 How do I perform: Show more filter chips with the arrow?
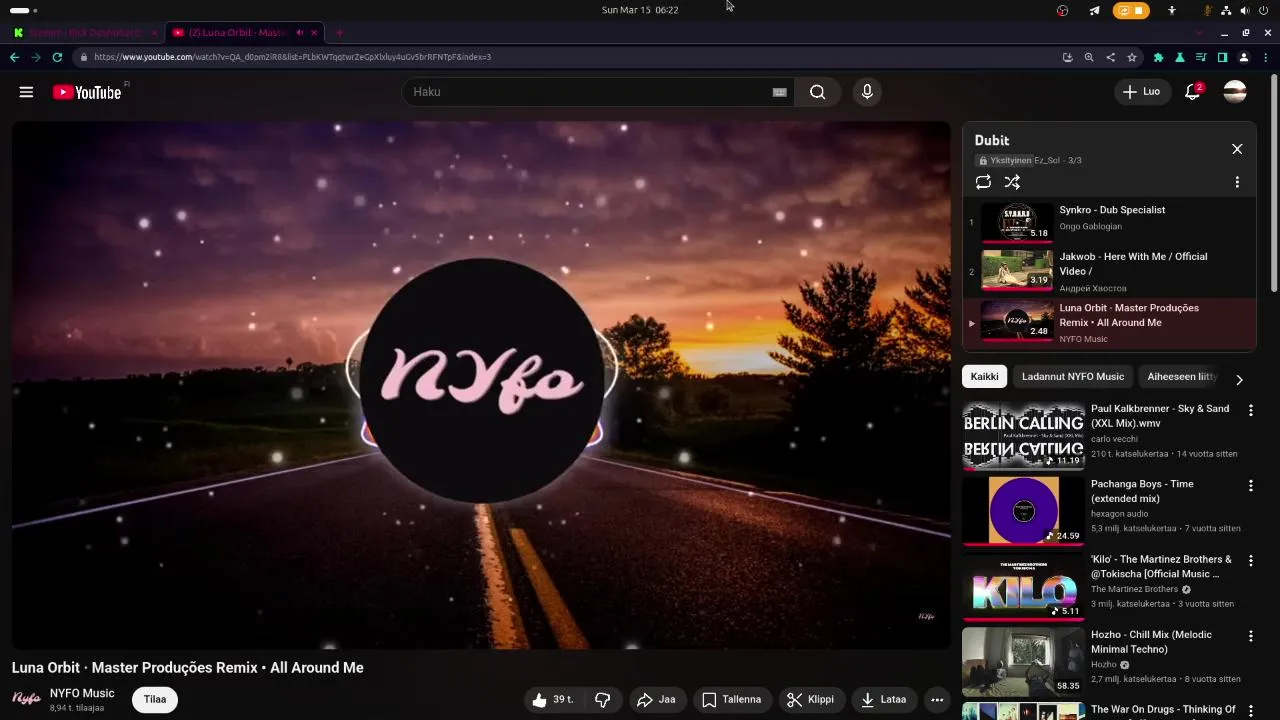1239,379
